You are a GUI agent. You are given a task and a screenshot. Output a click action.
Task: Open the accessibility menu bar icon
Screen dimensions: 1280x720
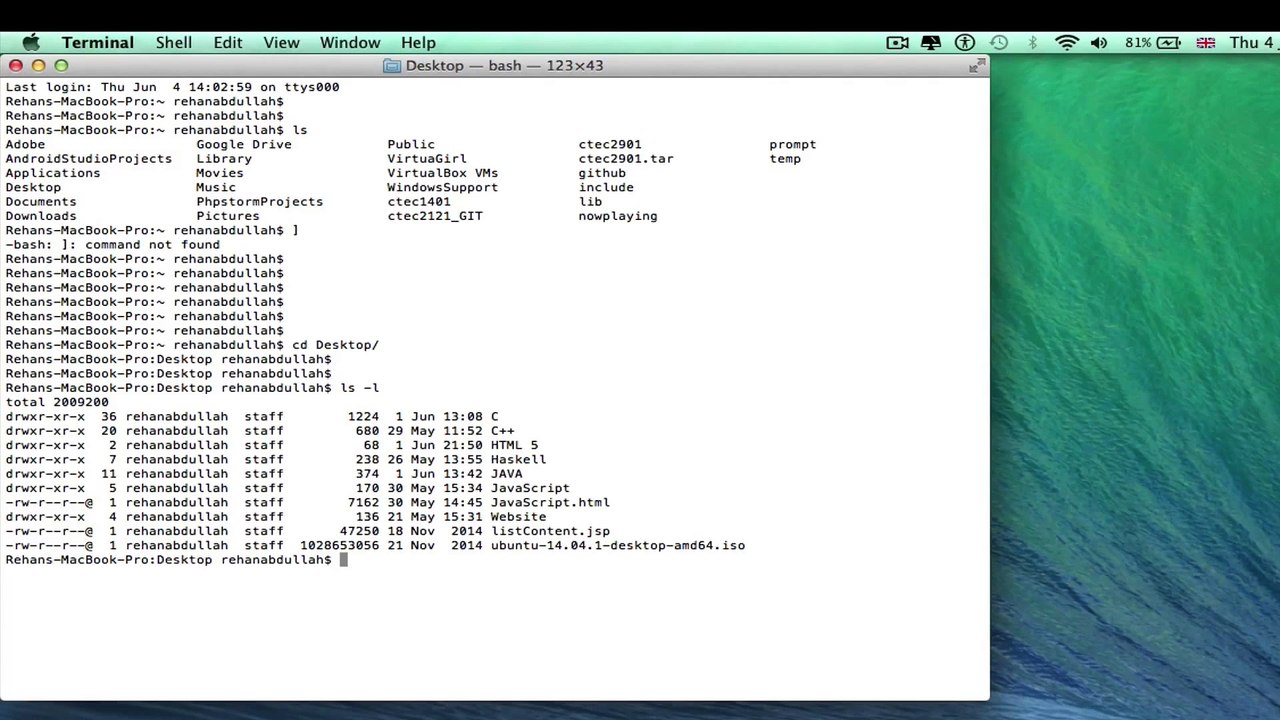(965, 43)
